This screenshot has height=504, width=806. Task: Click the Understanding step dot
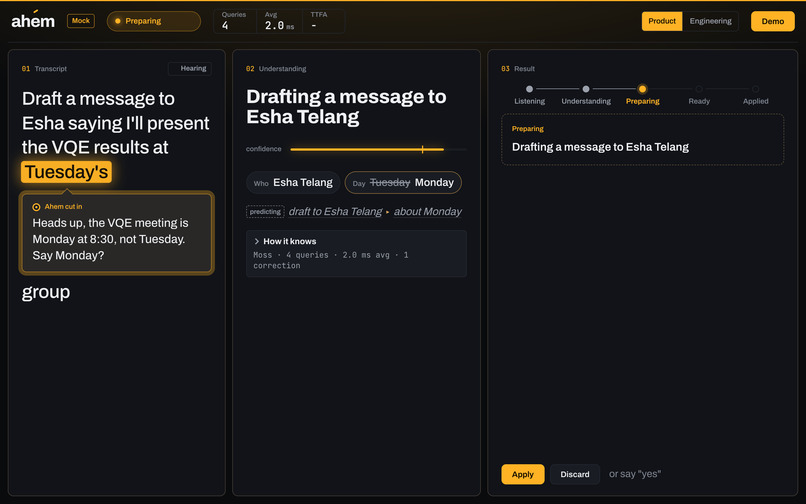(585, 89)
